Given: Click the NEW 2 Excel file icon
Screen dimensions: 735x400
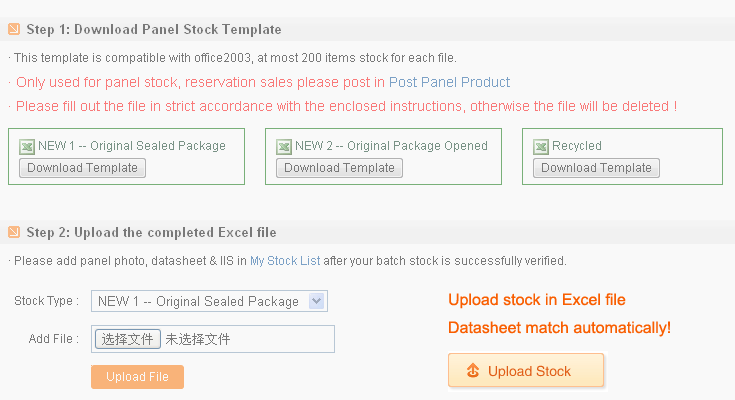Looking at the screenshot, I should (283, 146).
